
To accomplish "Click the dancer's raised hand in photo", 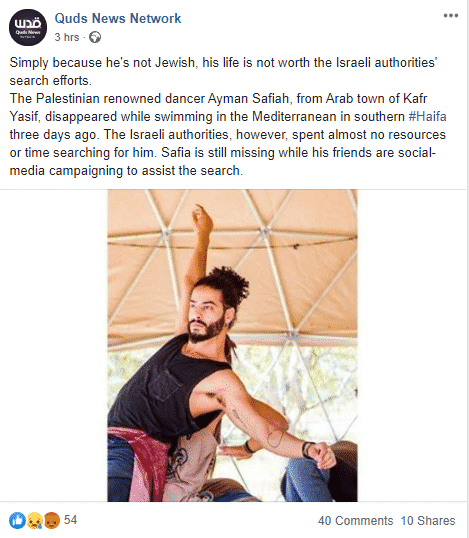I will coord(202,218).
